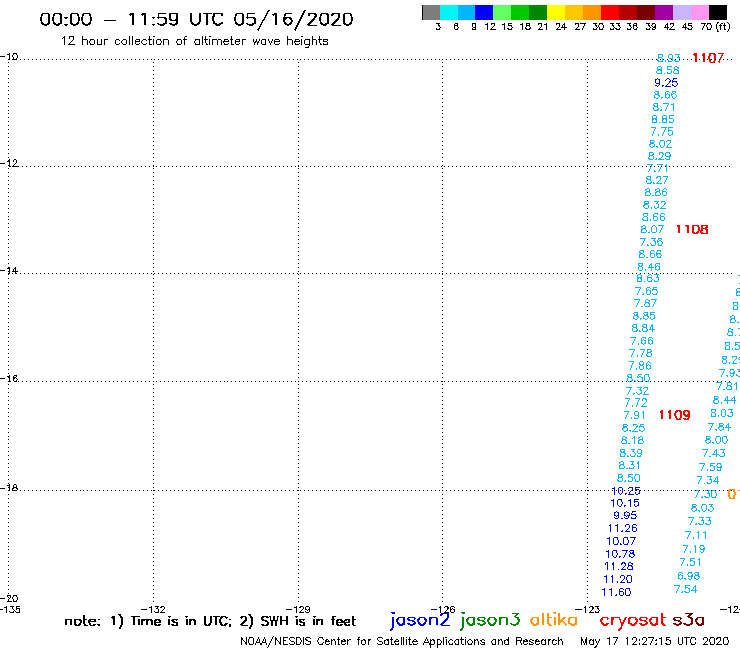Click the dark blue 10.07 reading
The height and width of the screenshot is (650, 740).
[621, 541]
